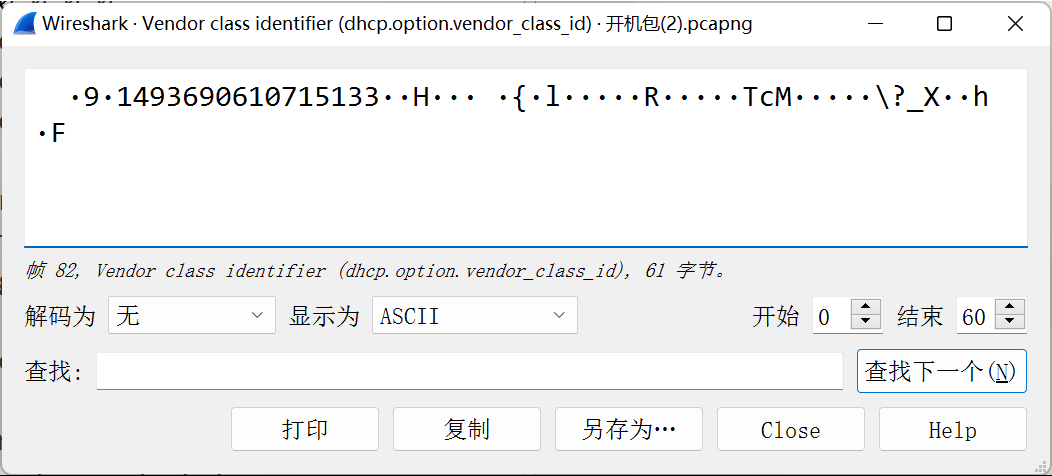Click the Close button at bottom

(x=790, y=429)
